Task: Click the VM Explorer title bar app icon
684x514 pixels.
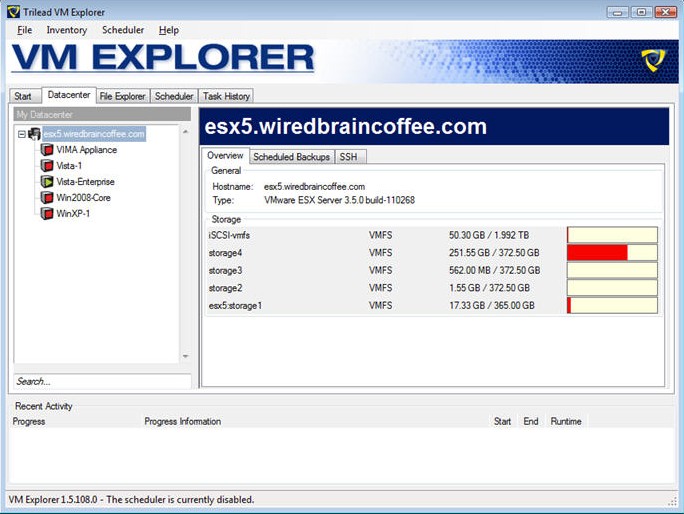Action: (10, 11)
